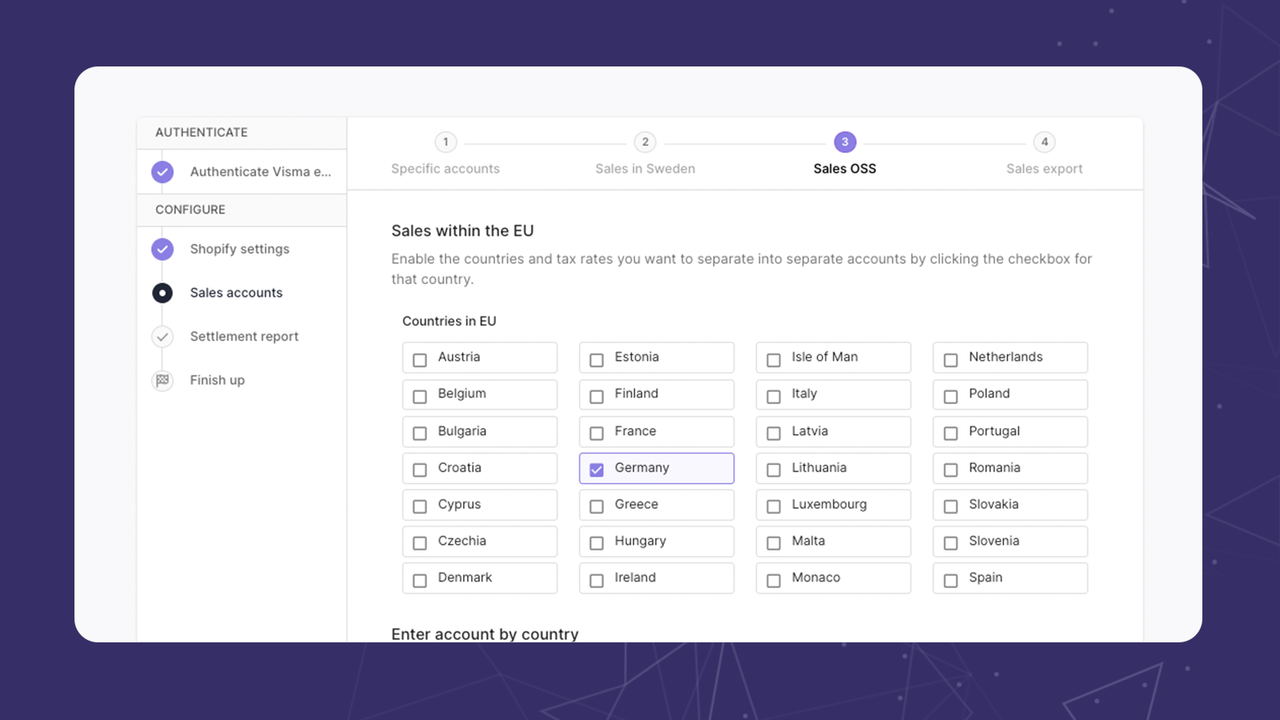The height and width of the screenshot is (720, 1280).
Task: Click the step 2 circle above Sales in Sweden
Action: 645,142
